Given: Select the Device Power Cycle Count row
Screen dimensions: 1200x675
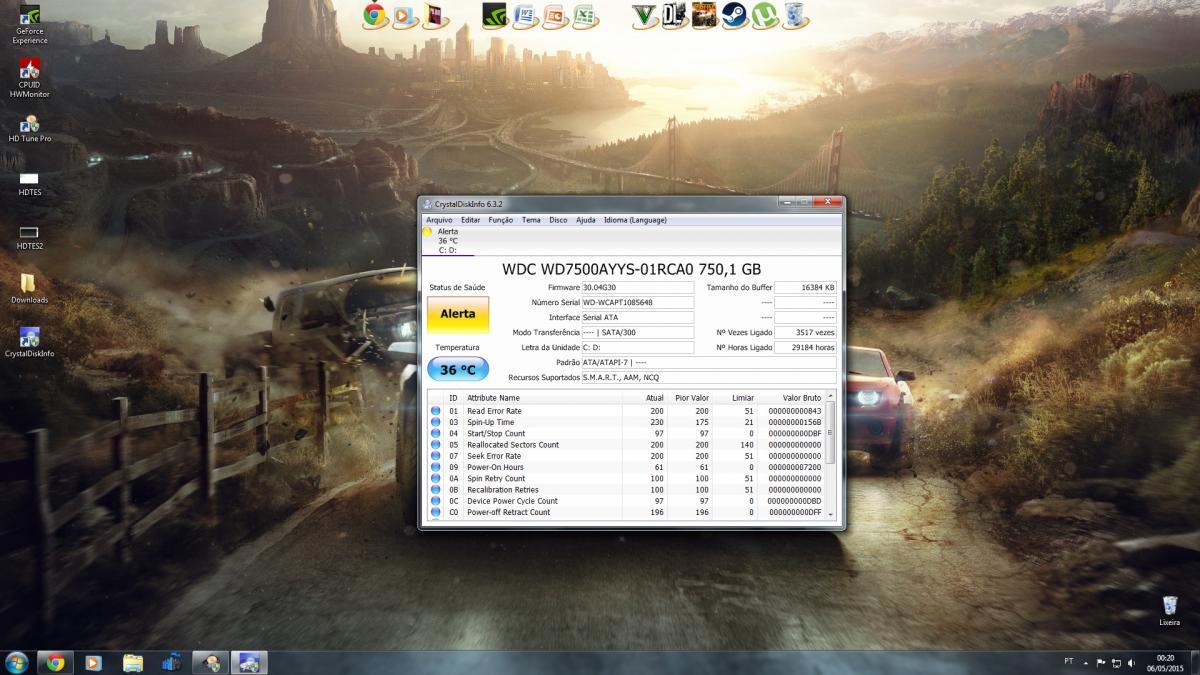Looking at the screenshot, I should coord(626,501).
